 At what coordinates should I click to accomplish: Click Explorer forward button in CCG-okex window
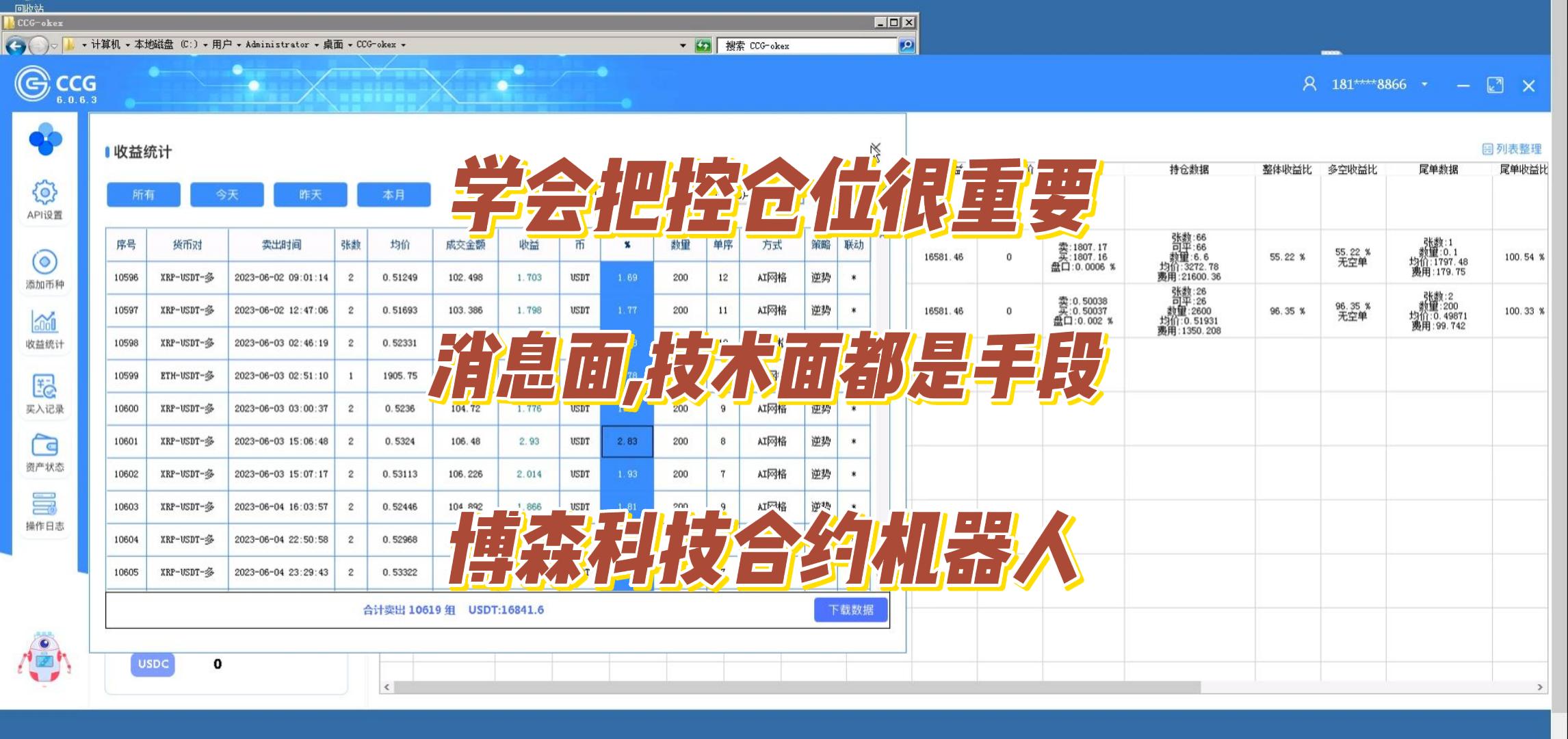point(38,46)
